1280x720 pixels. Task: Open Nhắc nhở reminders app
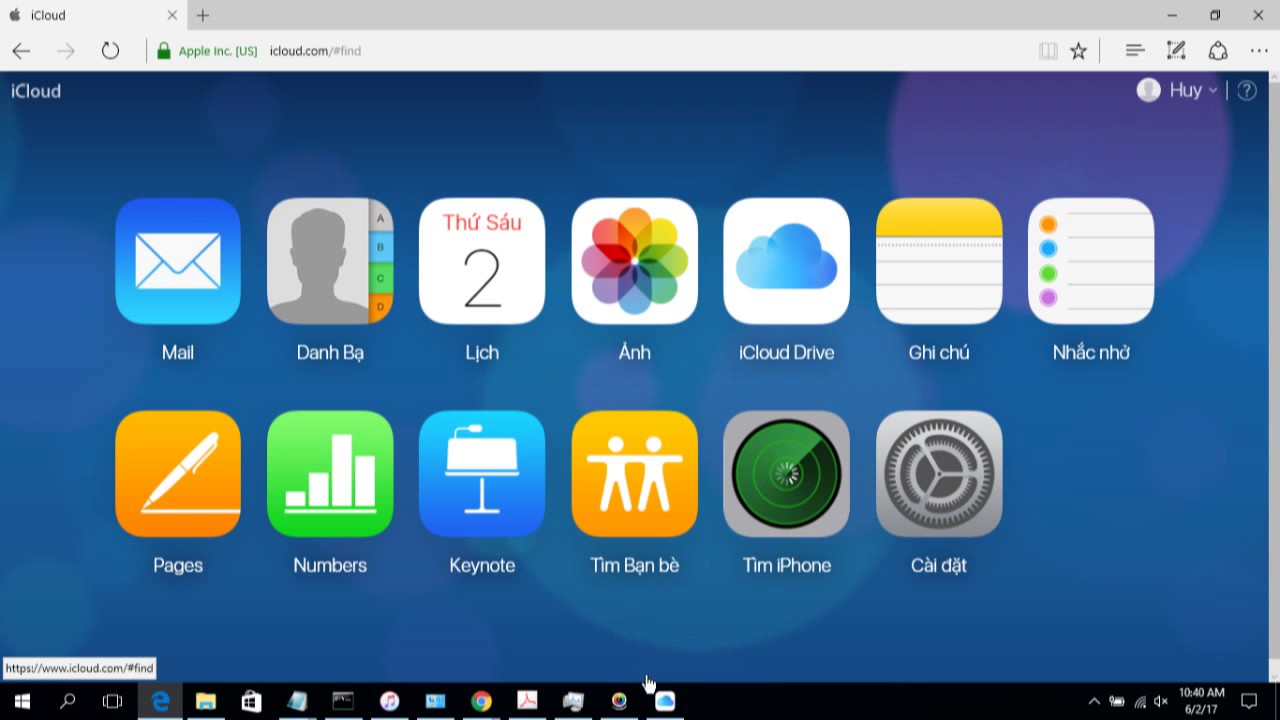point(1091,261)
